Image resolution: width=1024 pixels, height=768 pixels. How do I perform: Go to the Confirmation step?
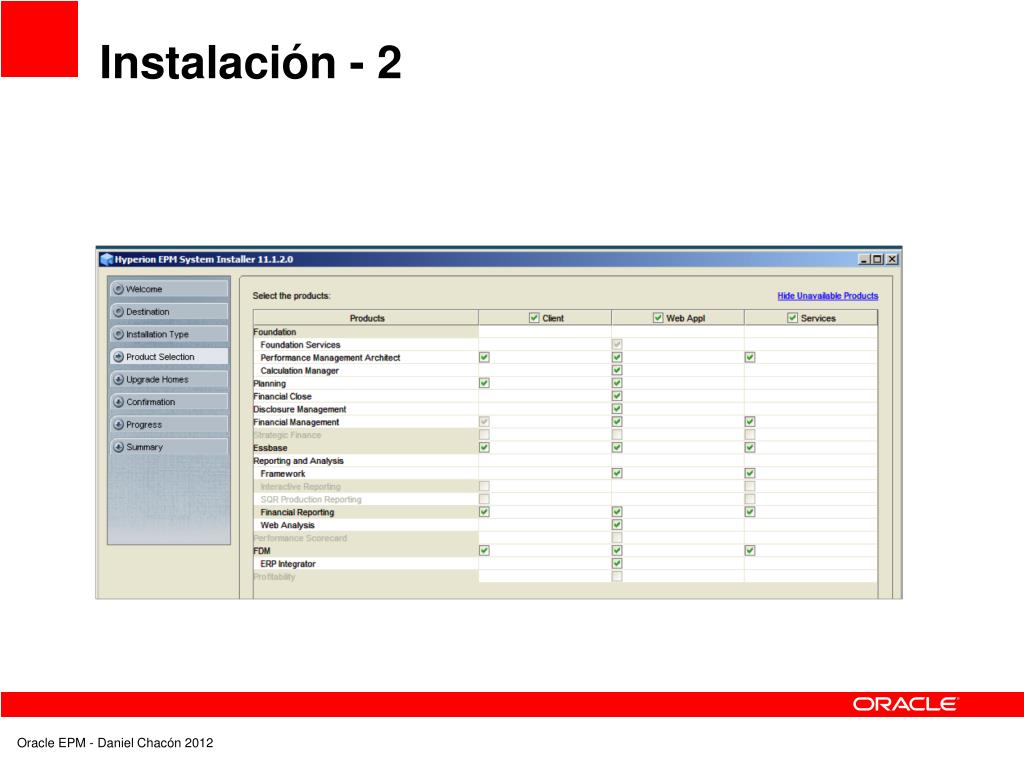point(169,402)
